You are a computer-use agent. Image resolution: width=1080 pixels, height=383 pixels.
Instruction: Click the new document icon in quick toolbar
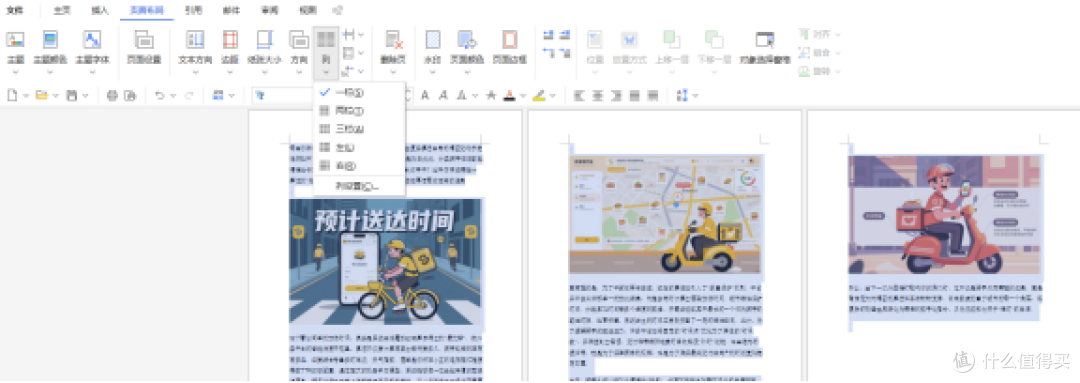(12, 95)
